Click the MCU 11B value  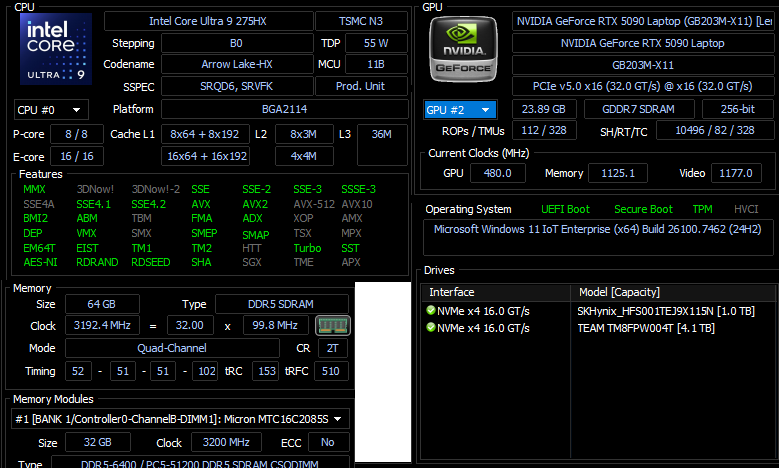376,65
